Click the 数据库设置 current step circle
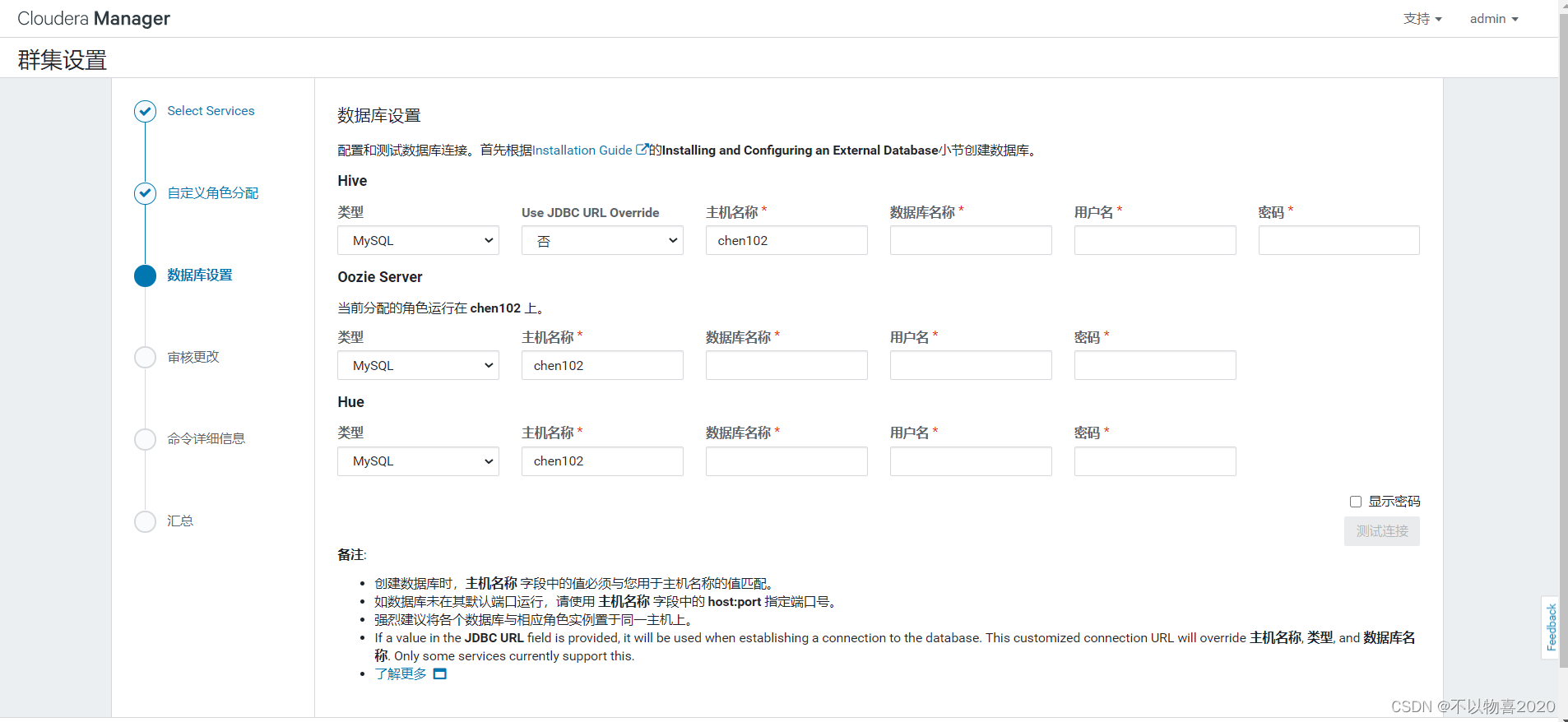 coord(145,275)
